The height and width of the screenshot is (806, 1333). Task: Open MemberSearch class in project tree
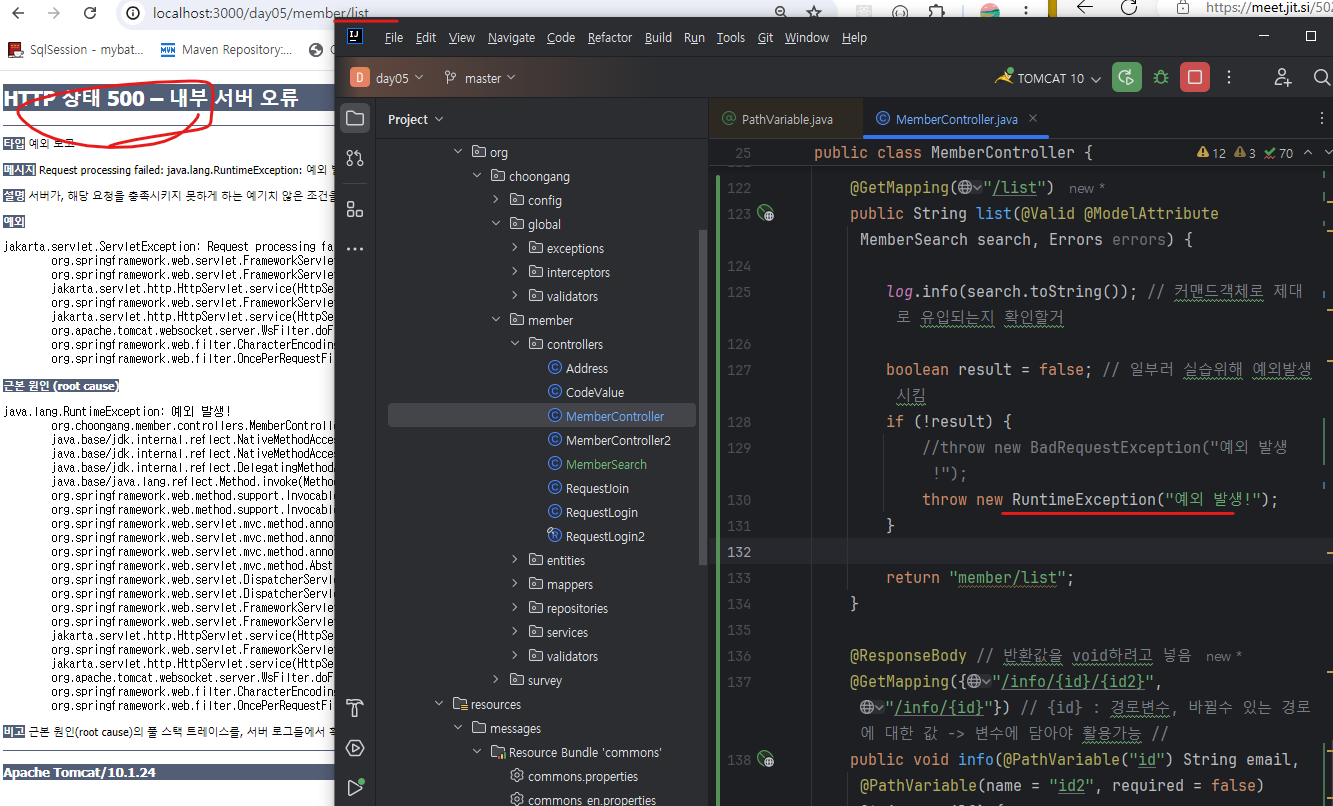tap(605, 464)
